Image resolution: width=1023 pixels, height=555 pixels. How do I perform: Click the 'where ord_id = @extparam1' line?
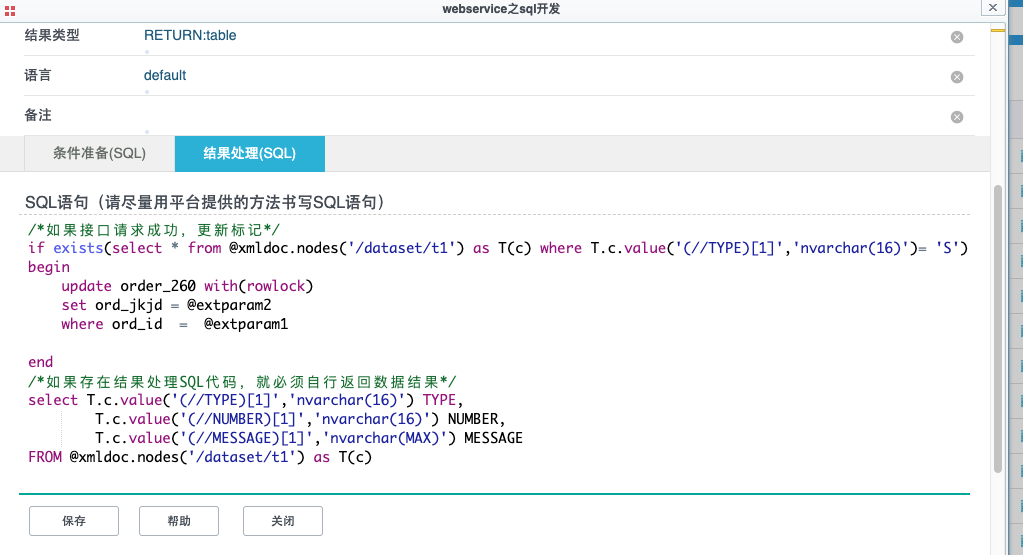174,324
